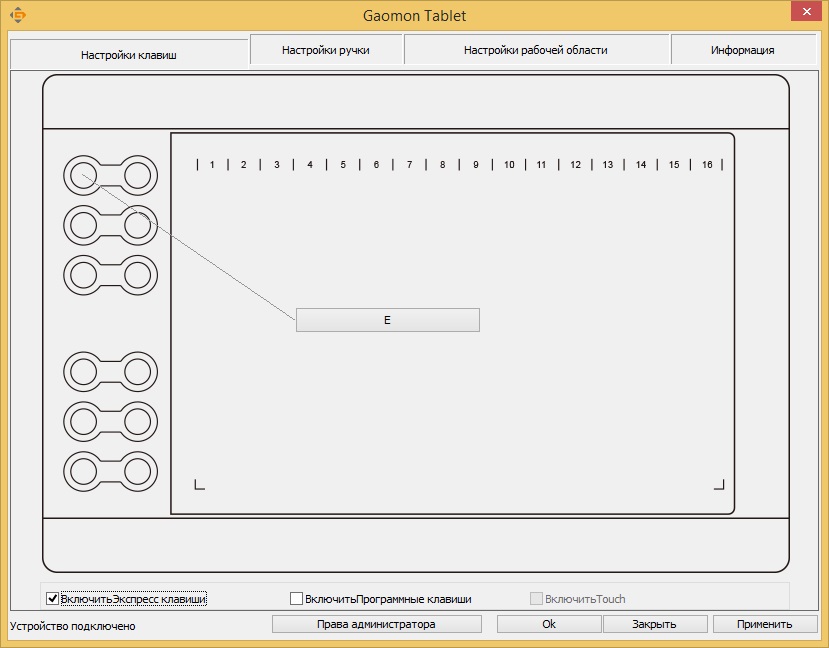Select soft key 3 on tablet area
Viewport: 829px width, 648px height.
click(x=277, y=164)
